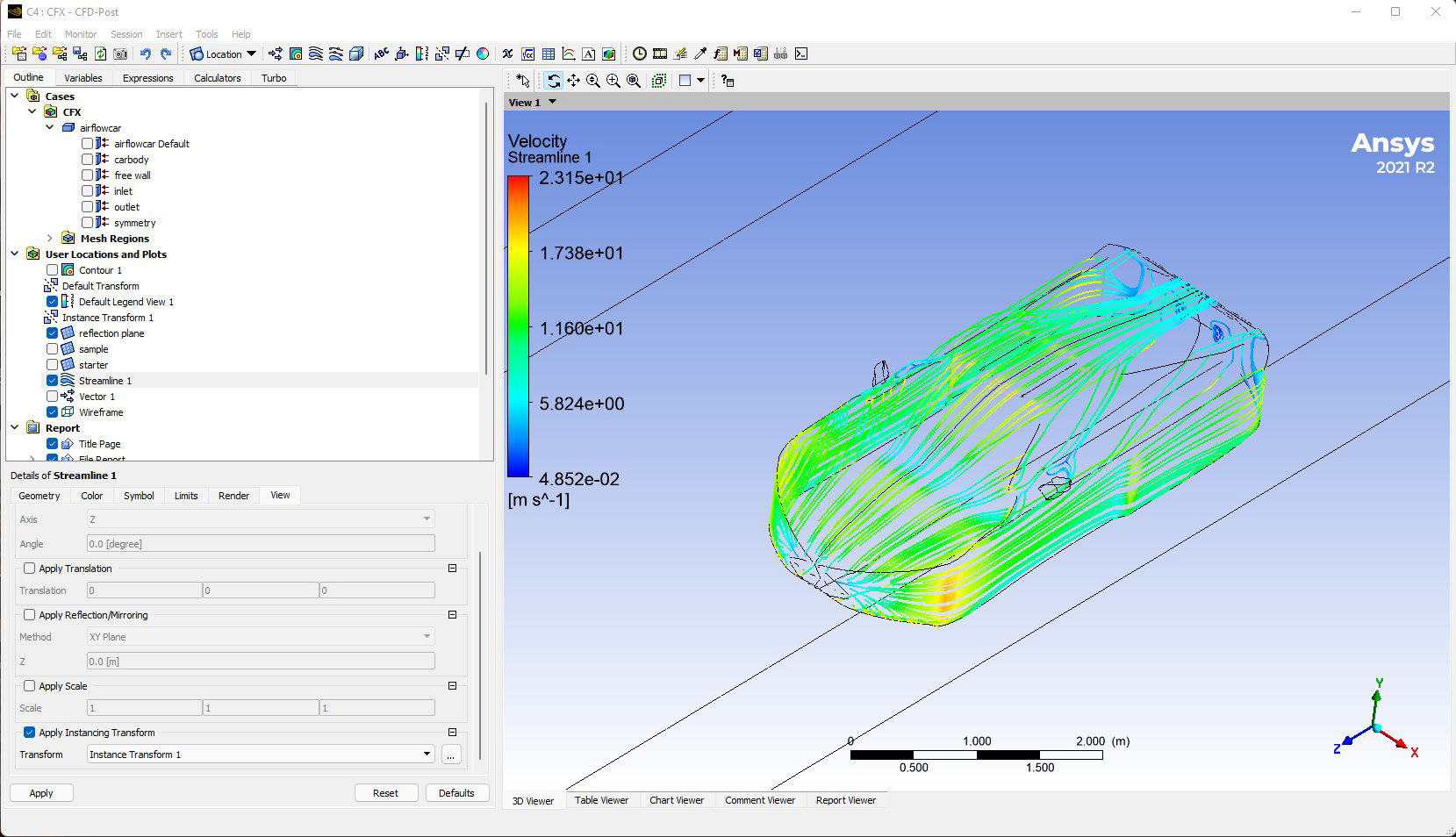Open the Location dropdown in toolbar

click(223, 54)
